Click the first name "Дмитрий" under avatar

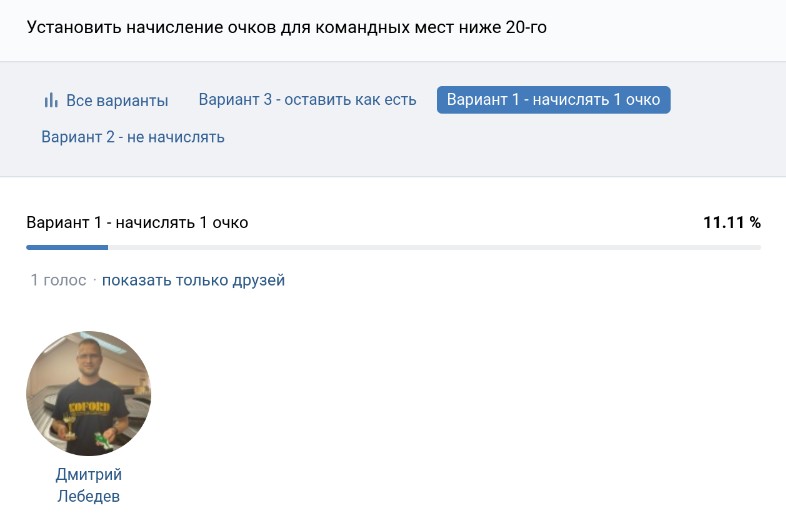coord(88,475)
